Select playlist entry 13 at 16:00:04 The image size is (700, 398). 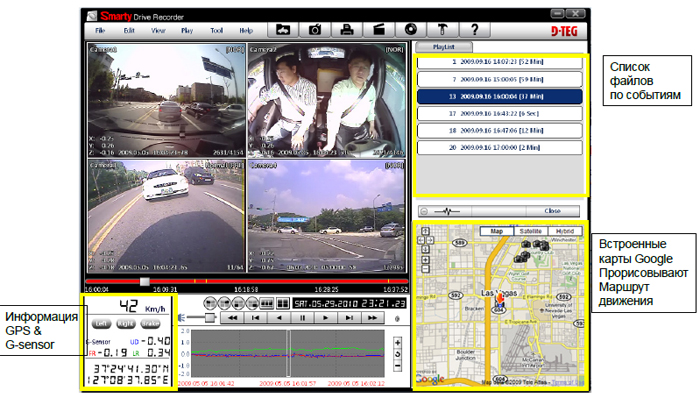[500, 96]
